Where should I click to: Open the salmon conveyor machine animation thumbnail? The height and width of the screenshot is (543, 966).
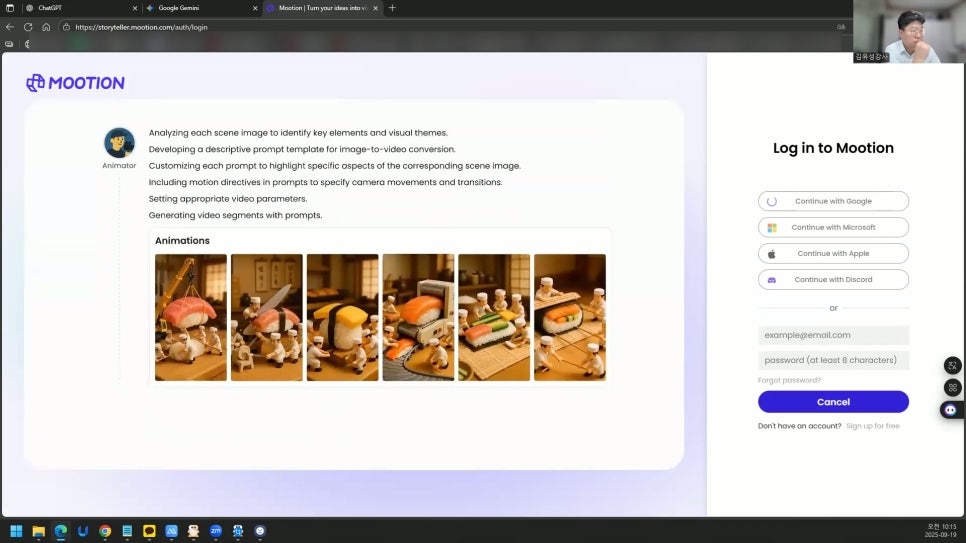[x=418, y=317]
